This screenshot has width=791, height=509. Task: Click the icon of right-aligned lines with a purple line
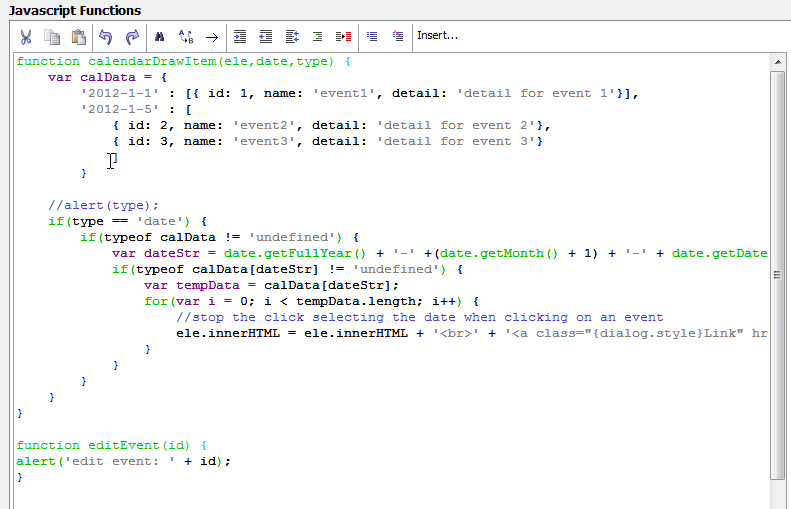pos(317,36)
